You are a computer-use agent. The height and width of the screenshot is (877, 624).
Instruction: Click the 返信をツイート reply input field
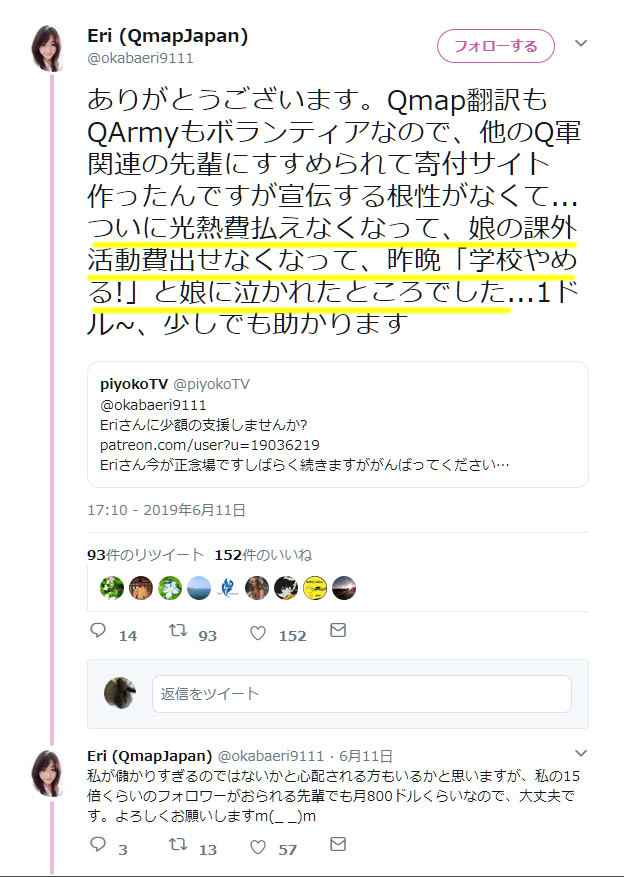(362, 694)
